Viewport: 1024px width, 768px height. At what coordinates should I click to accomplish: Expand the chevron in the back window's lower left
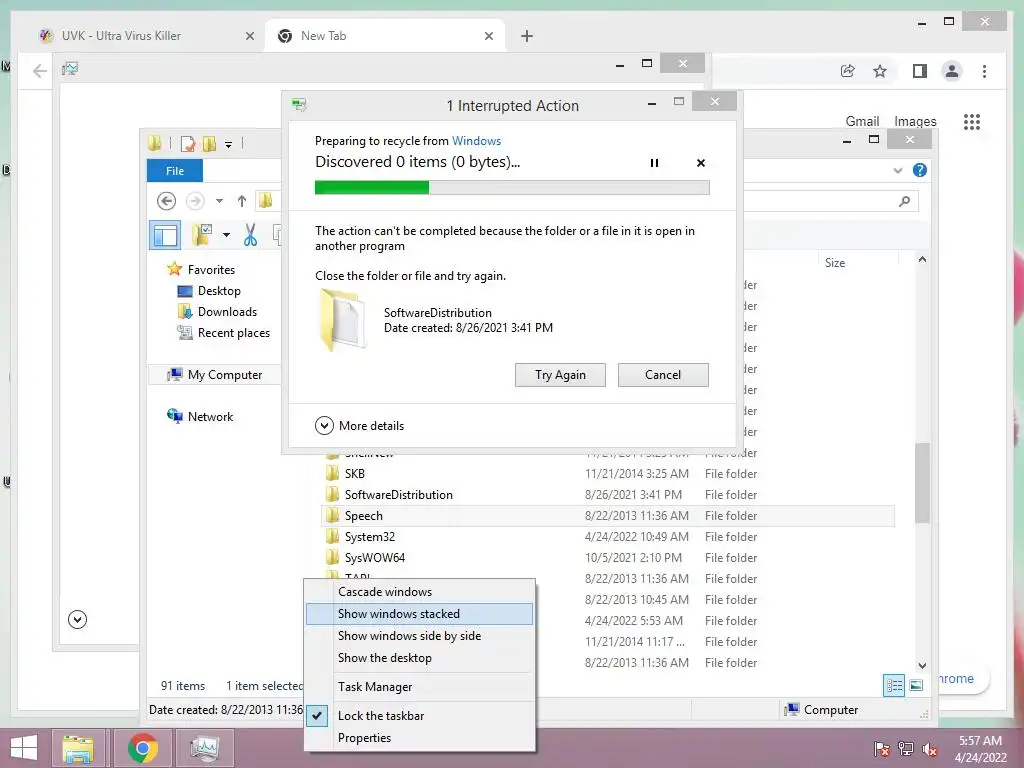pos(77,619)
